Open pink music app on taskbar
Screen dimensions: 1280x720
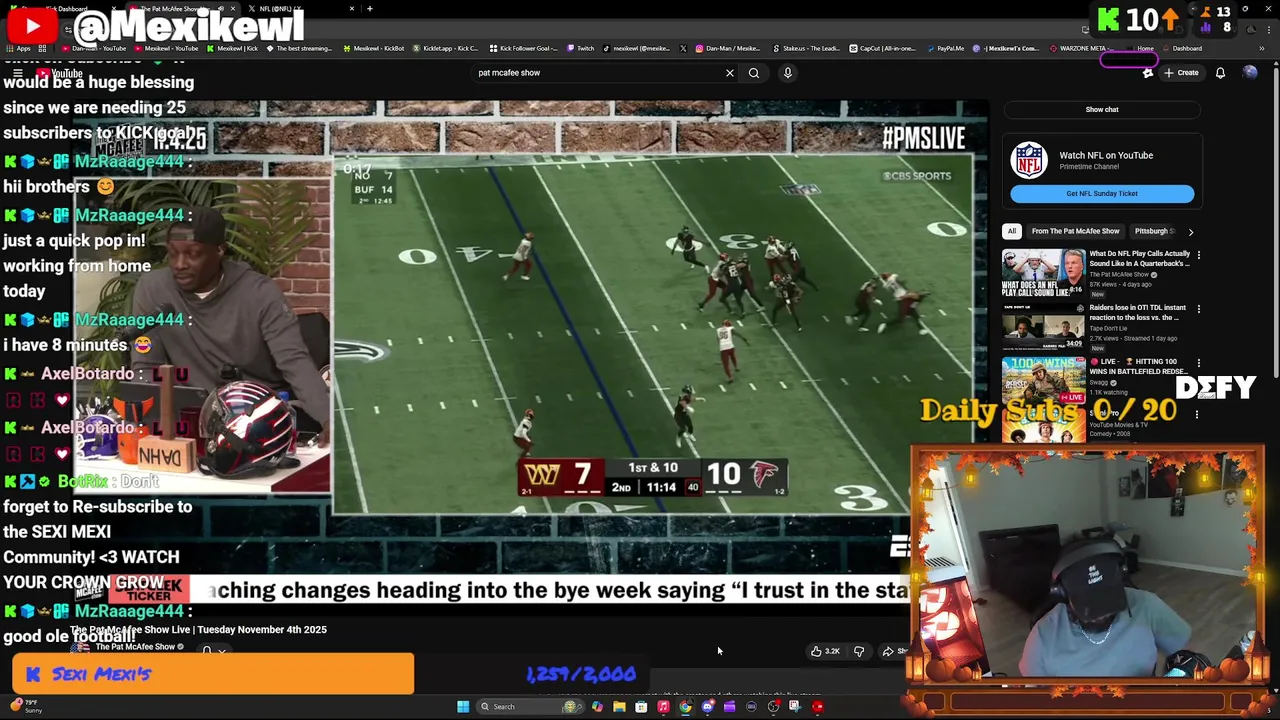[663, 707]
